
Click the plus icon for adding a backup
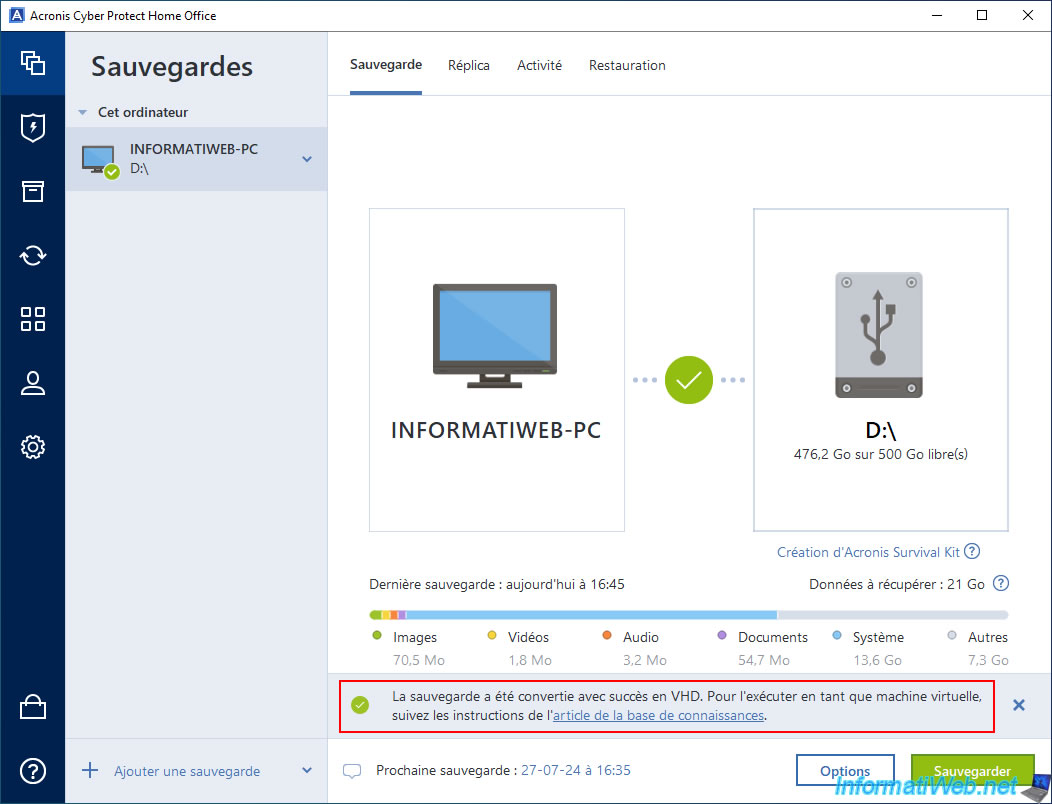pyautogui.click(x=90, y=770)
